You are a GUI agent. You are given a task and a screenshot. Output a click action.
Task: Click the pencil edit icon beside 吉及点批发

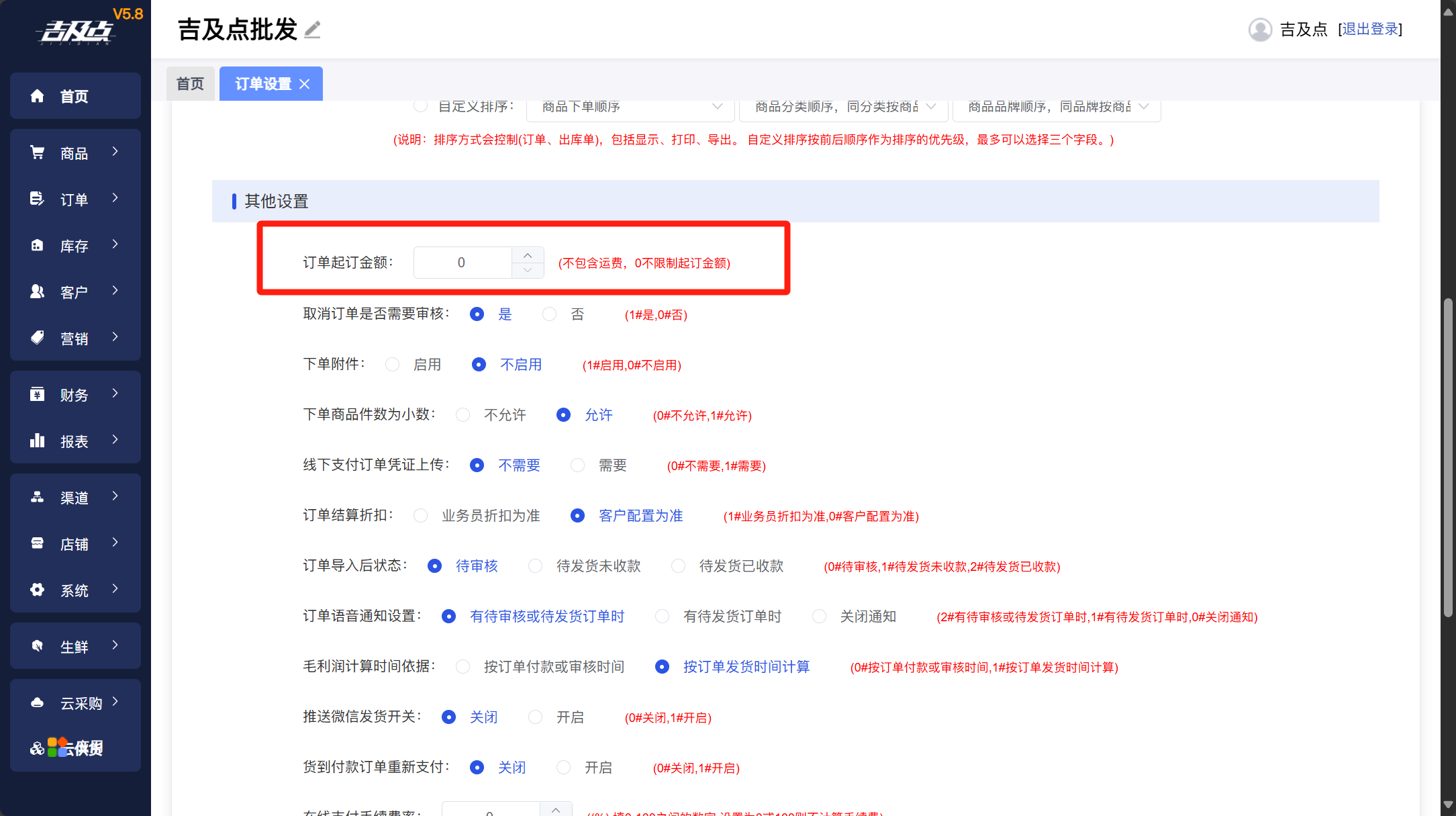tap(312, 30)
